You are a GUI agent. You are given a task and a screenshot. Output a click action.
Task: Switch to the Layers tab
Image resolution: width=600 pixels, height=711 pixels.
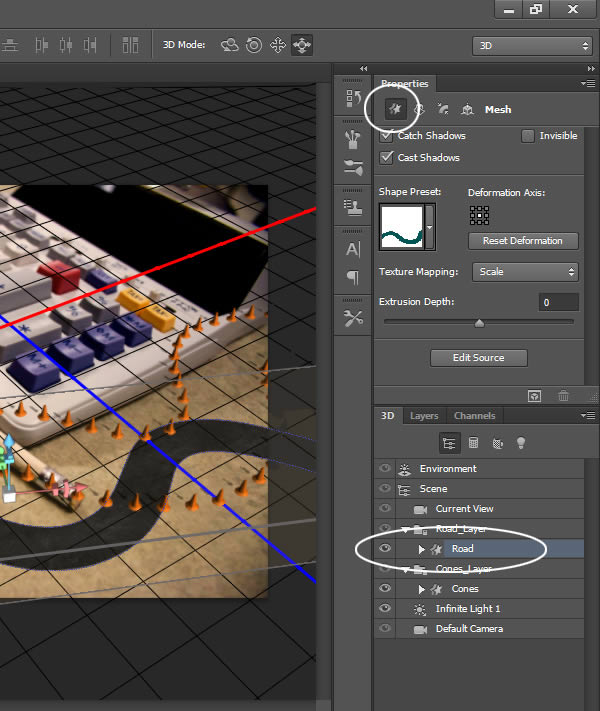[x=424, y=416]
